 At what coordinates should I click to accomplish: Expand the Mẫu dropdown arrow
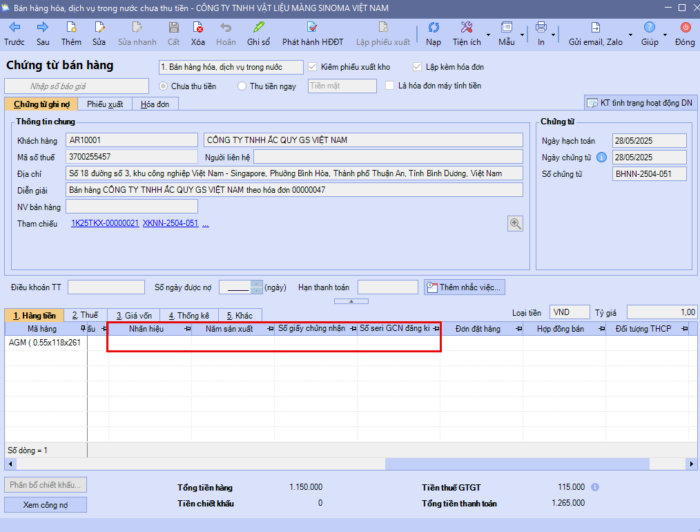(x=522, y=35)
